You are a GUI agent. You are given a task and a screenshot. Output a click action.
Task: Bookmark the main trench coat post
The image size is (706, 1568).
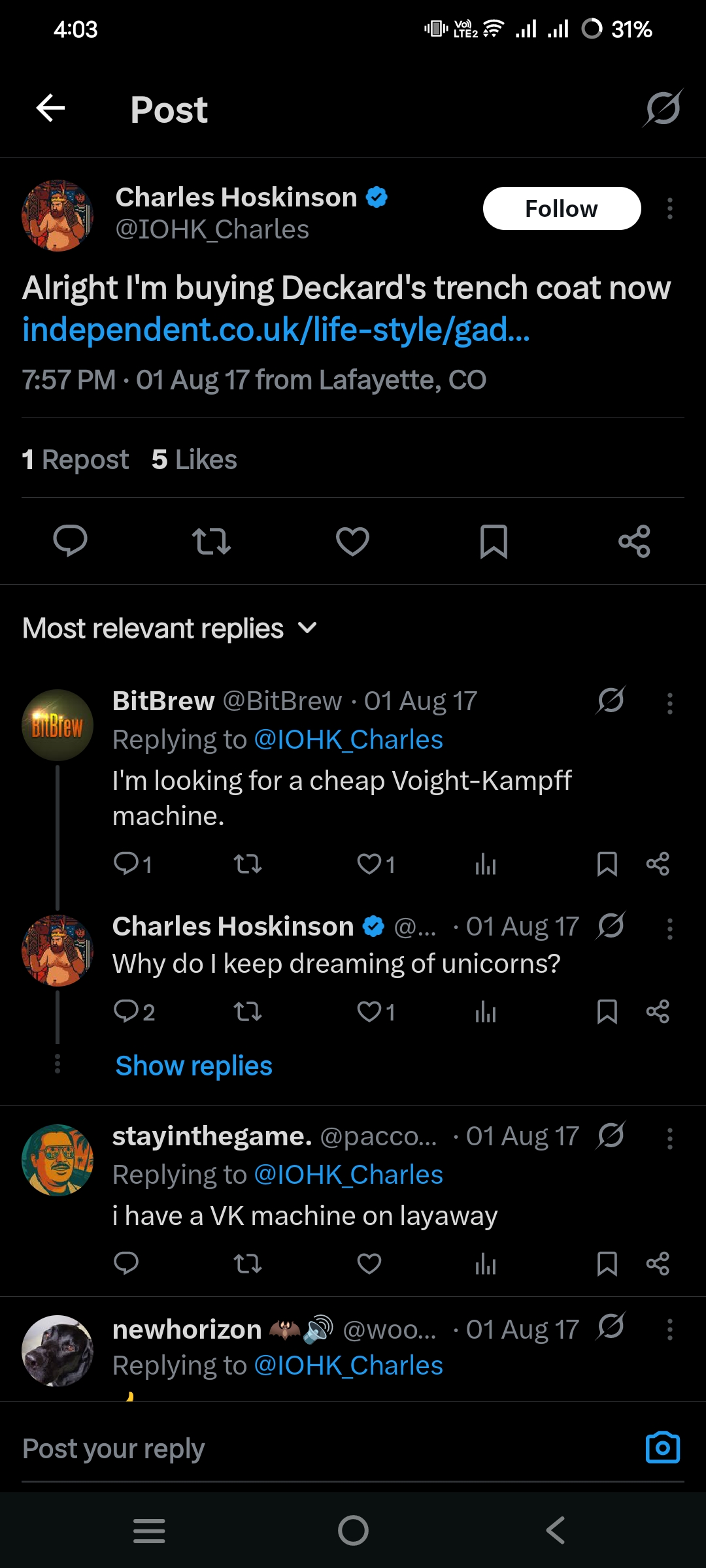click(x=494, y=541)
